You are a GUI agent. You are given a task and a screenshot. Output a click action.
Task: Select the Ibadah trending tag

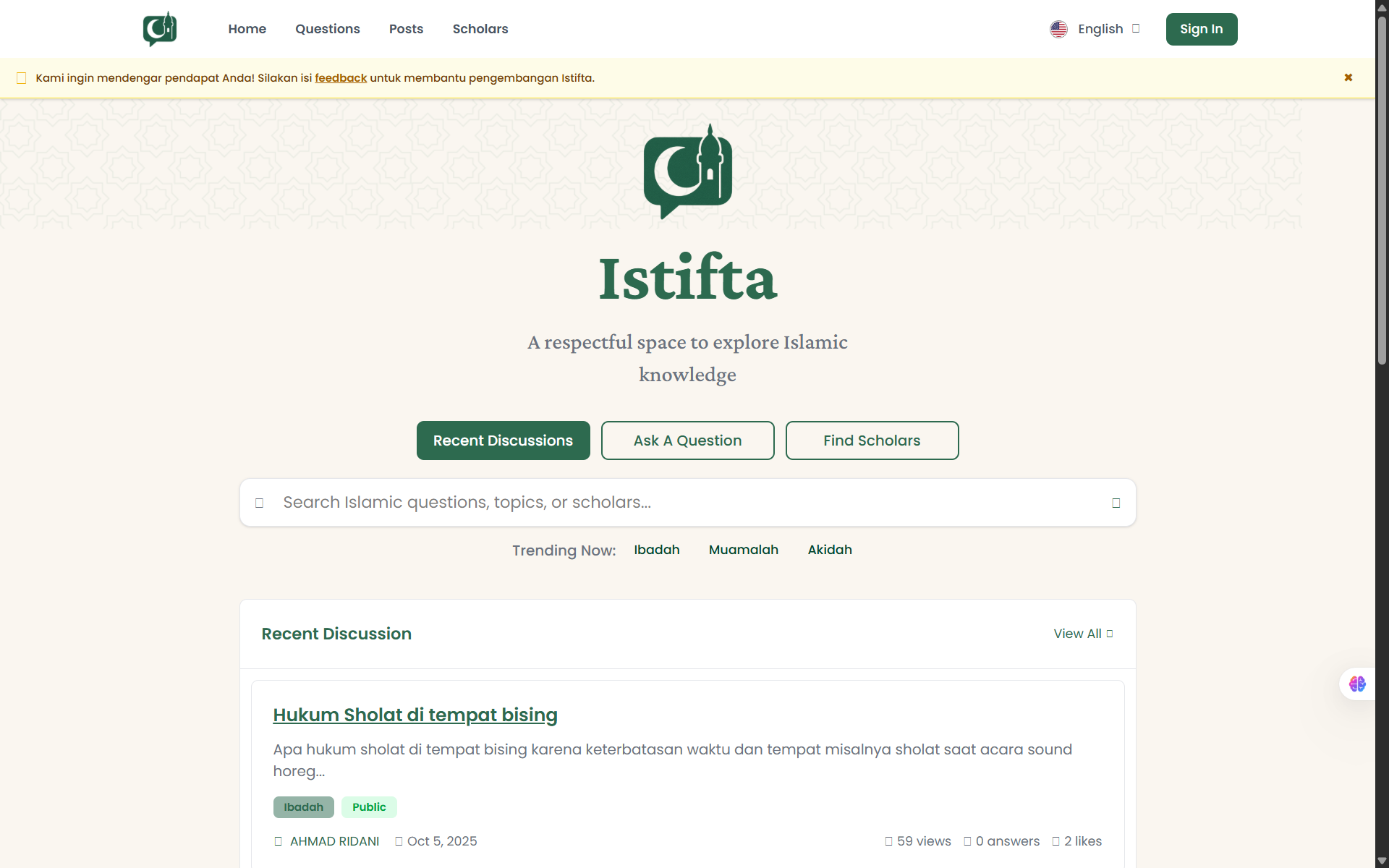[656, 550]
